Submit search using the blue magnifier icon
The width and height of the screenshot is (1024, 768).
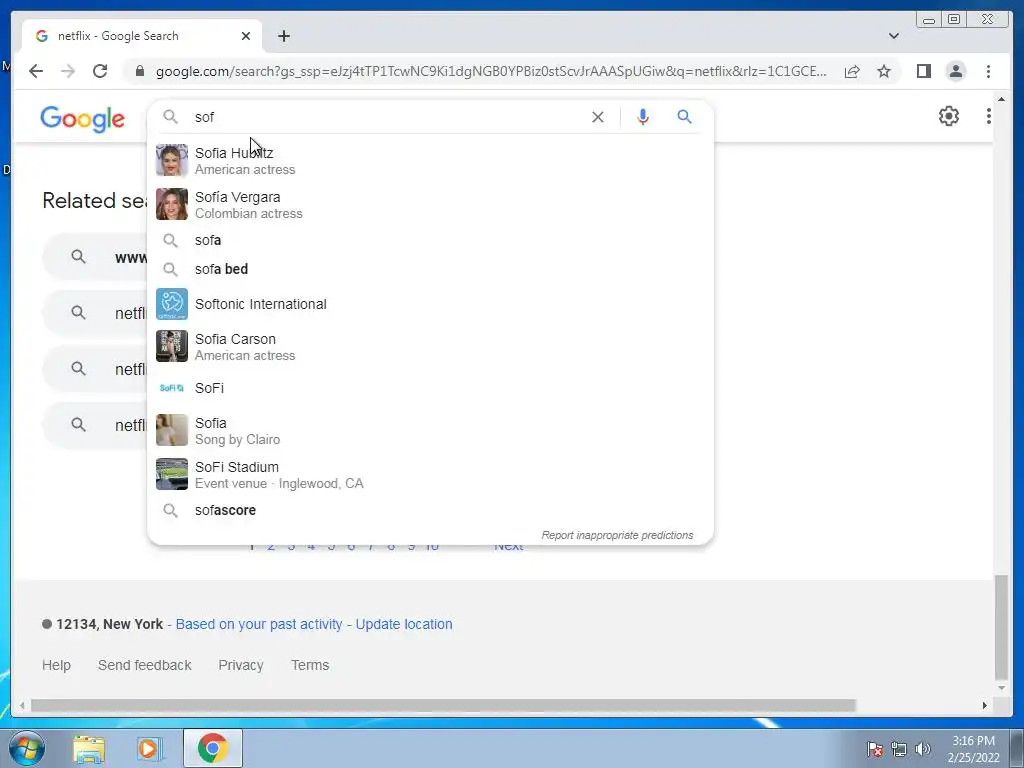click(x=684, y=117)
